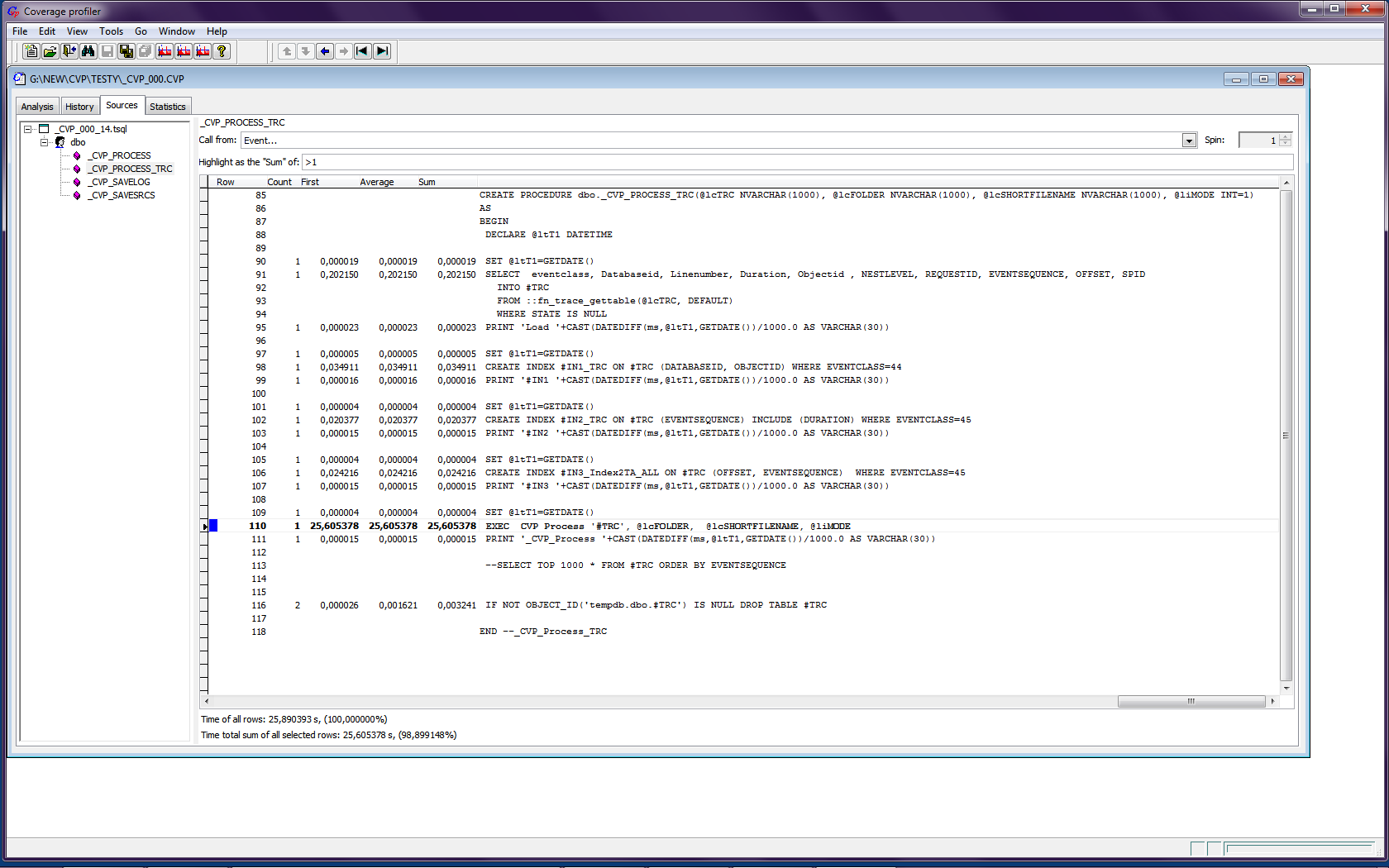Switch to the Analysis tab

pyautogui.click(x=37, y=107)
